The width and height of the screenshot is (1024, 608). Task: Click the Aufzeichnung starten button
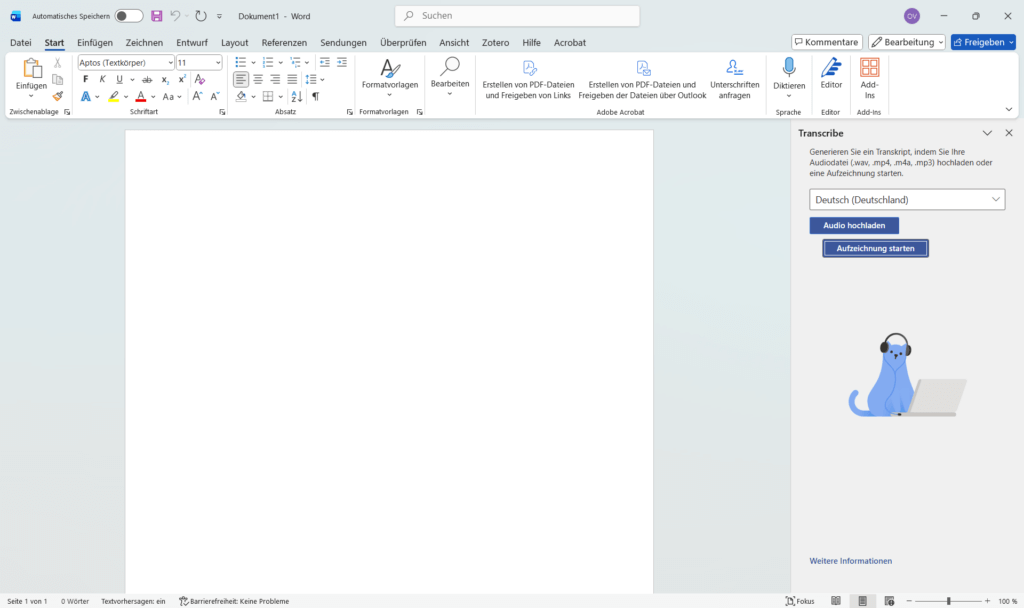tap(875, 247)
